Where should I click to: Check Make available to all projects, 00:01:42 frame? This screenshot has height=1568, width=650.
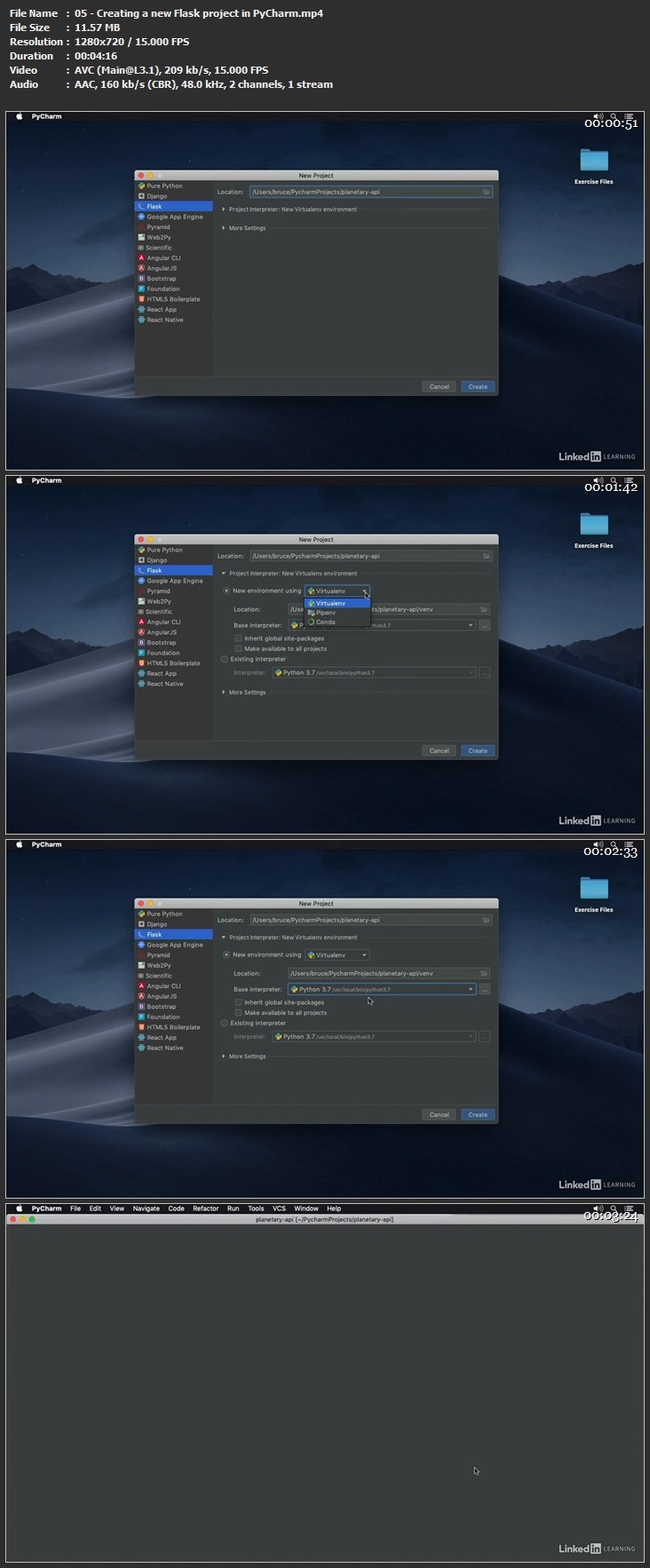click(x=238, y=649)
